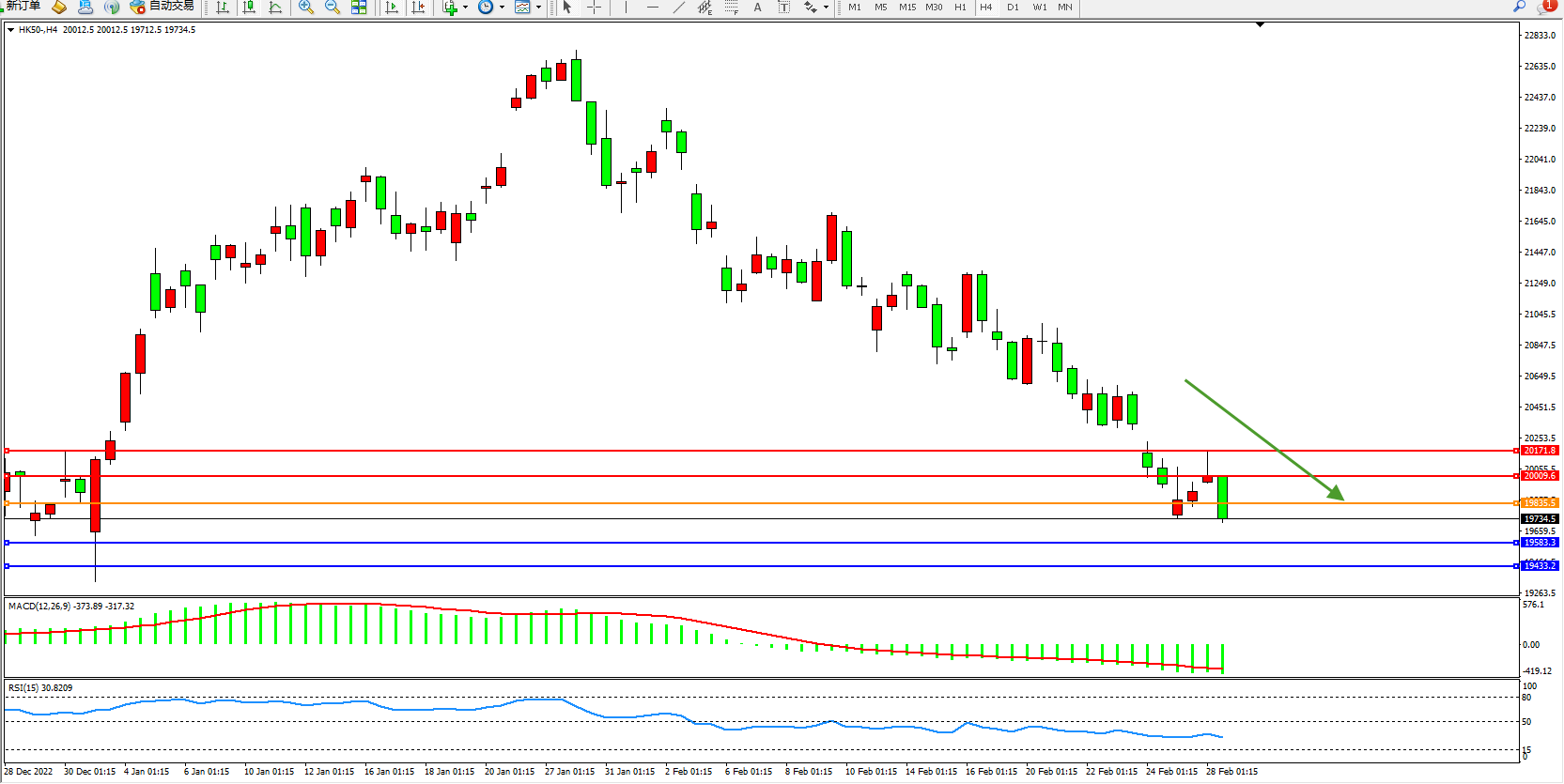Click the Zoom In magnifier icon
Viewport: 1564px width, 784px height.
click(x=306, y=8)
